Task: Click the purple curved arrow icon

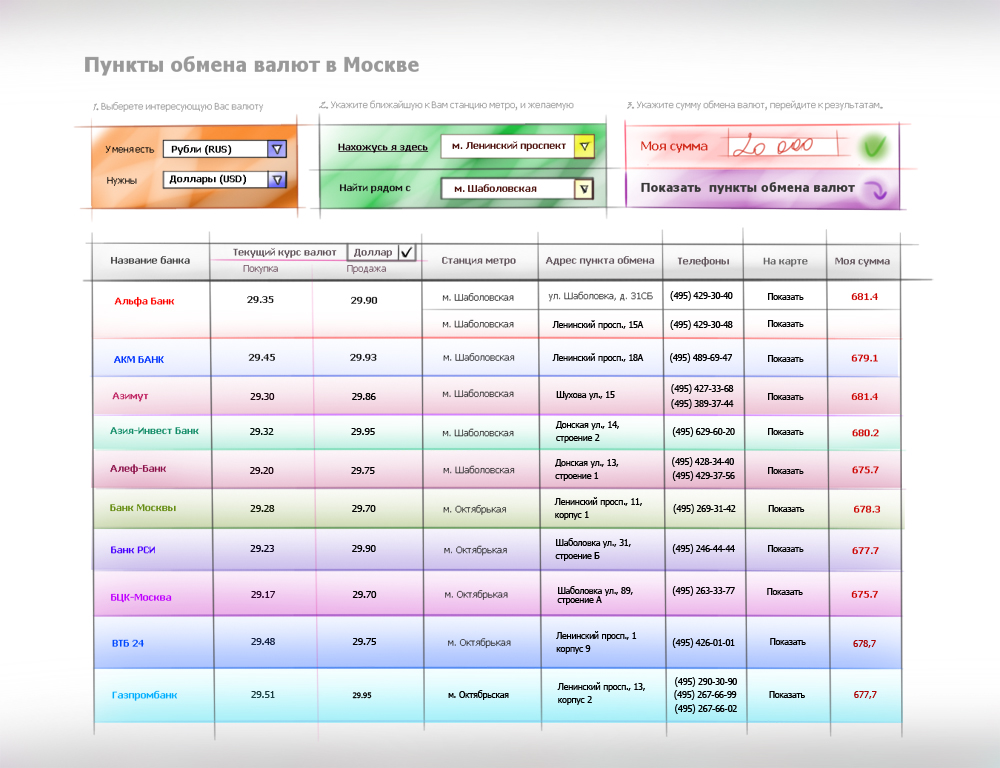Action: click(875, 188)
